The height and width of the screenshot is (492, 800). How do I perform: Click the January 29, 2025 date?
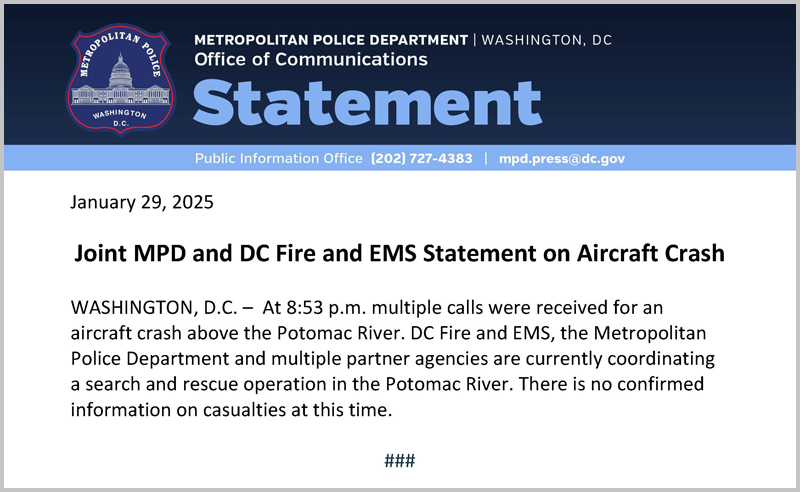click(x=142, y=202)
